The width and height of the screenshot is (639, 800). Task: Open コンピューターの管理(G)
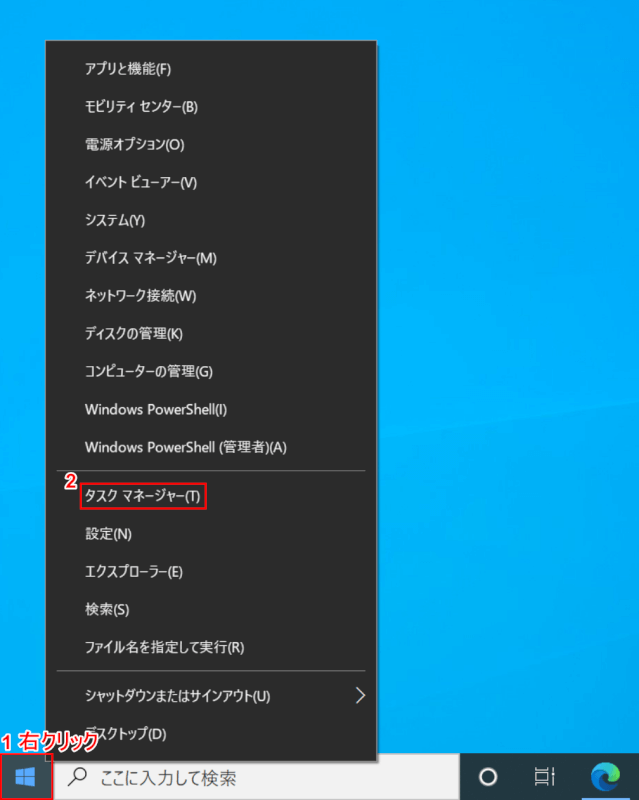pos(211,371)
